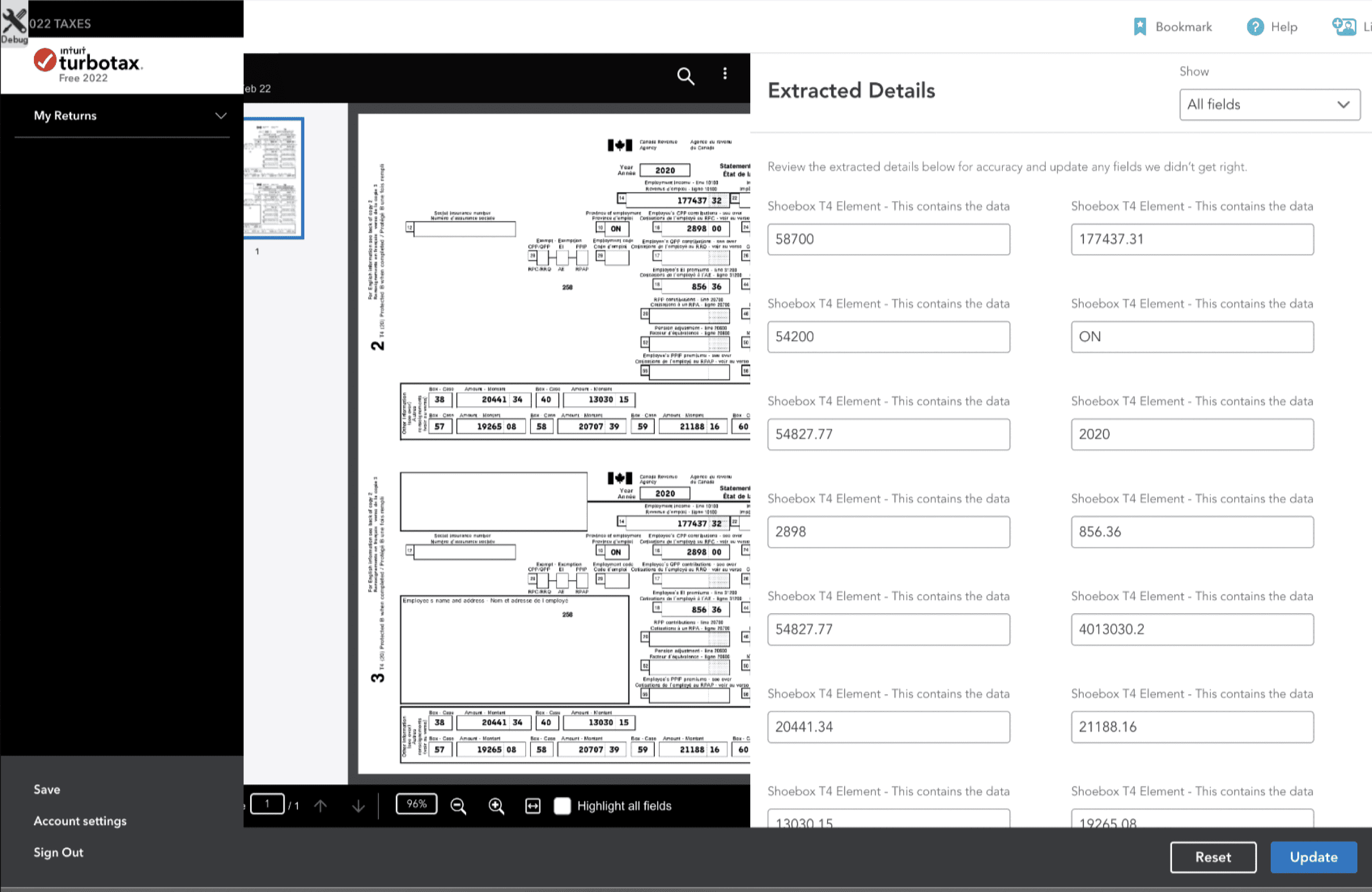The image size is (1372, 892).
Task: Zoom out of the document
Action: coord(458,805)
